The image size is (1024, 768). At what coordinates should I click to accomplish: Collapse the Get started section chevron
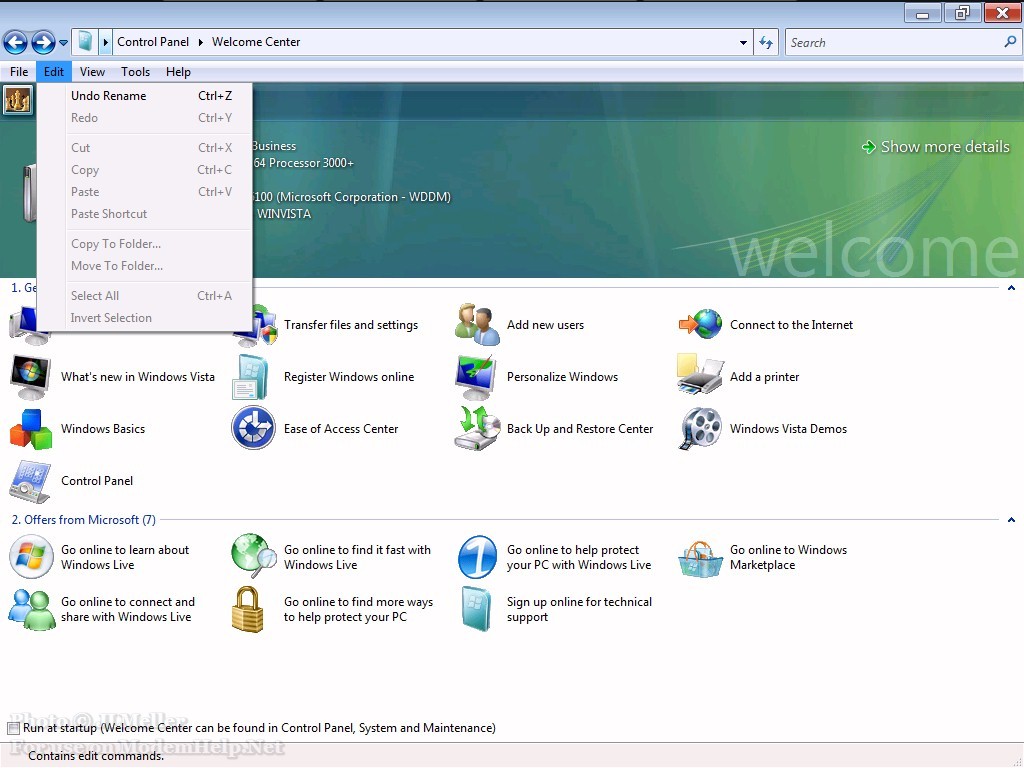point(1011,288)
